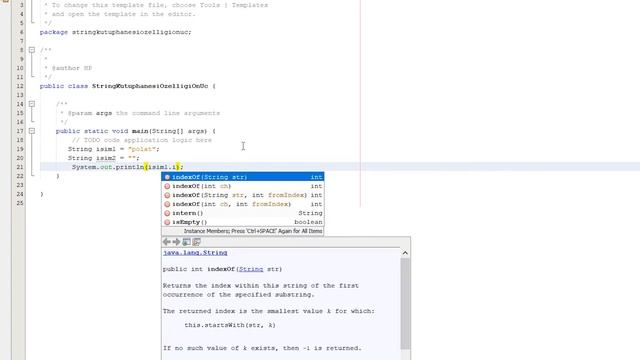Collapse the args Javadoc comment fold at line 14
Viewport: 640px width, 360px height.
point(32,104)
